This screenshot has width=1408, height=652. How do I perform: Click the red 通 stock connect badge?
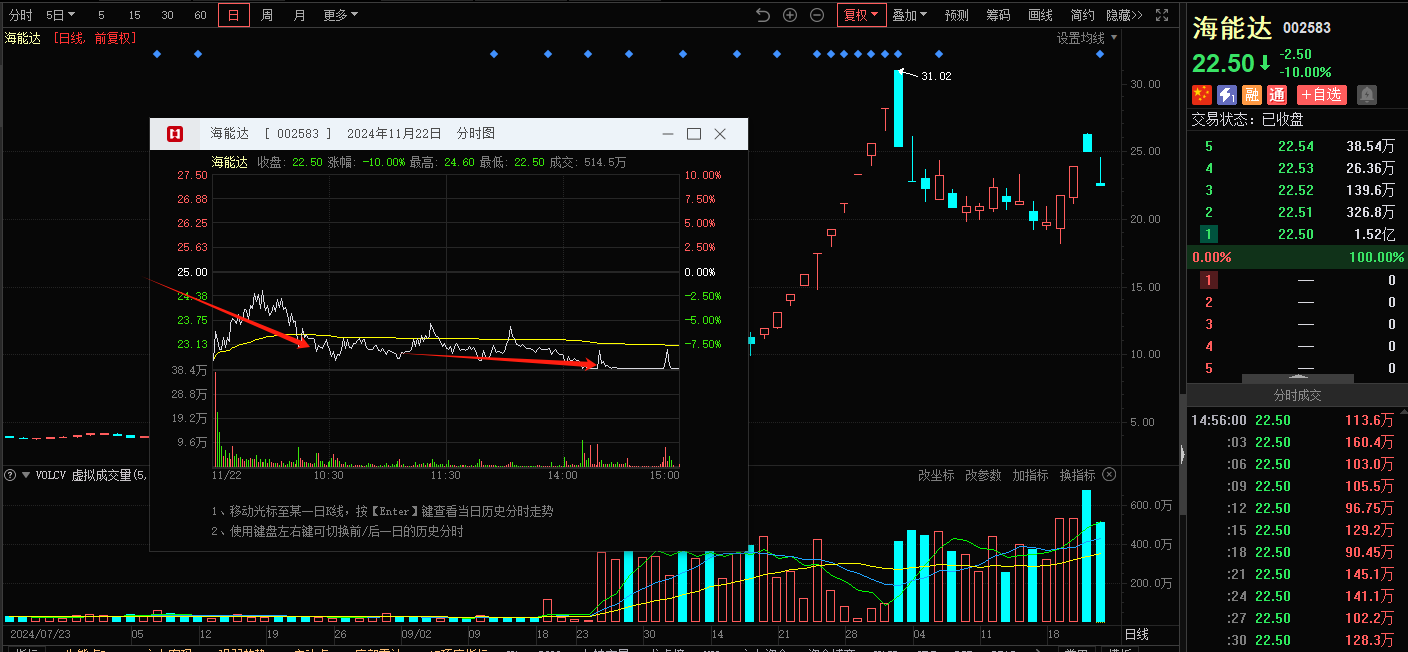[x=1276, y=95]
